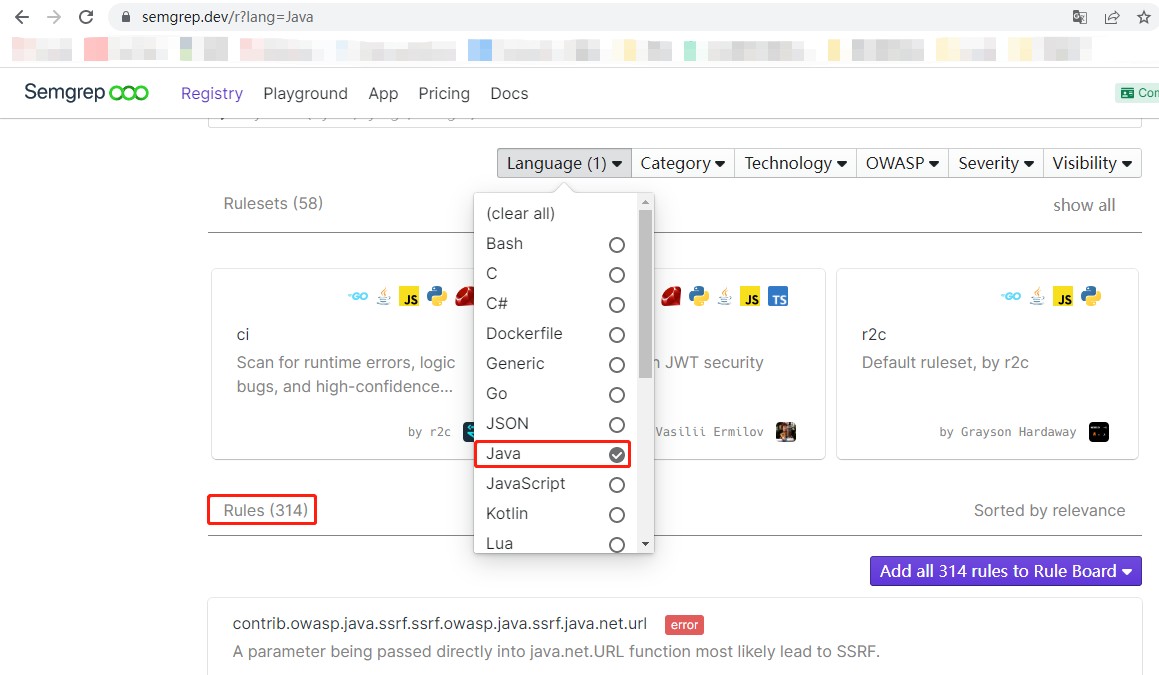Click the share page icon in the address bar
Screen dimensions: 1159x675
(x=1112, y=17)
